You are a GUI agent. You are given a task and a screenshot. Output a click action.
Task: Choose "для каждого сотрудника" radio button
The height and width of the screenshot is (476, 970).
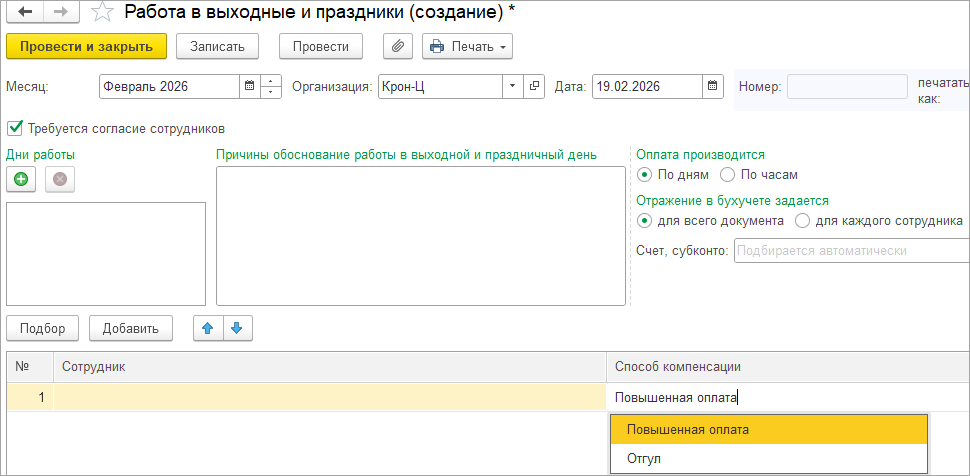click(x=802, y=220)
